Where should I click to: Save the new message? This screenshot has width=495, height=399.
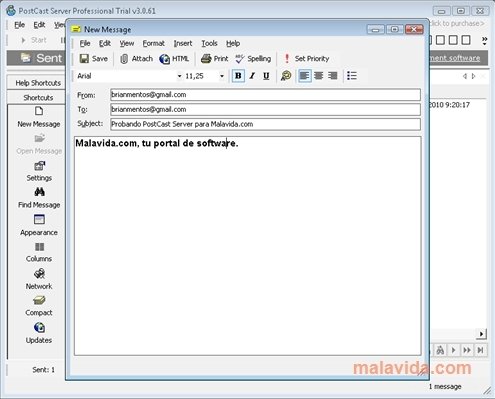tap(94, 59)
